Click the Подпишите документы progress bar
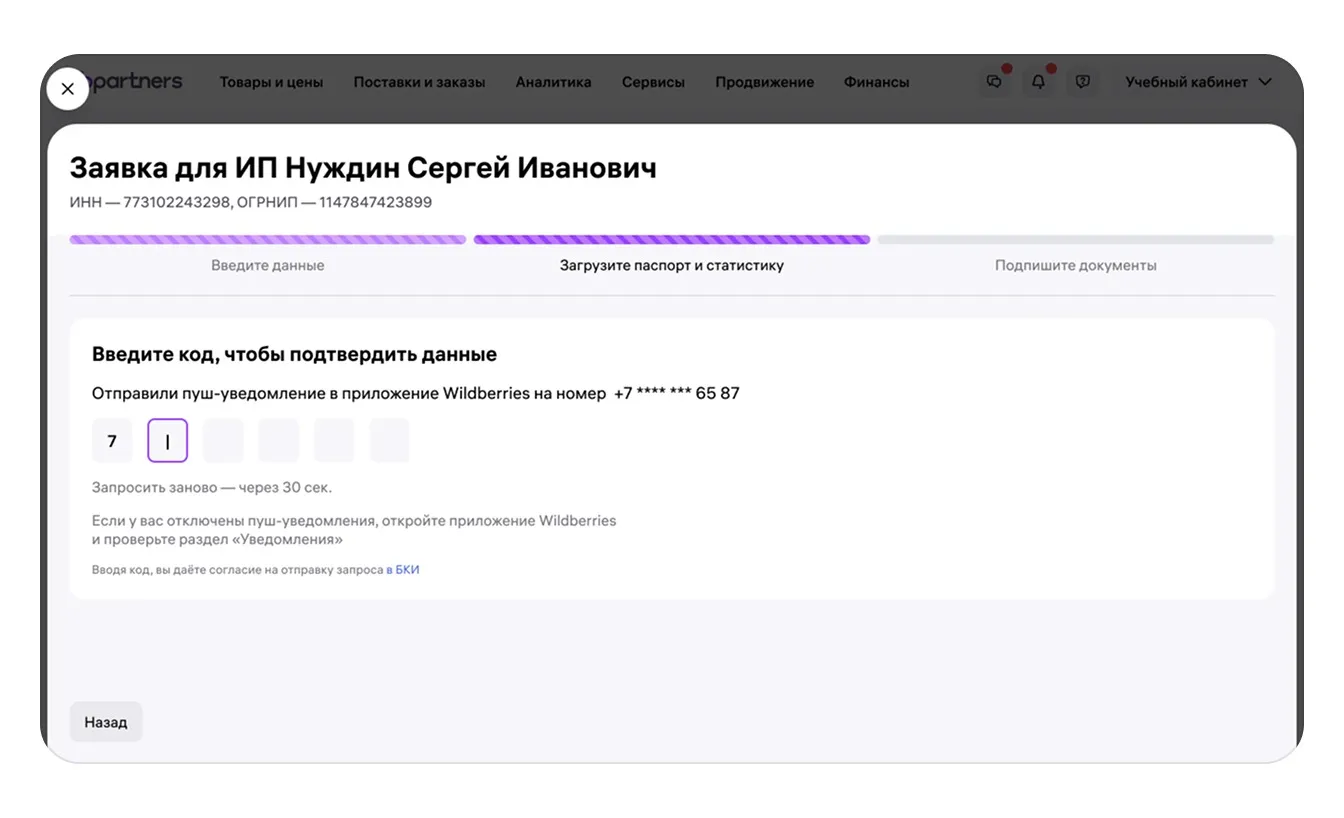 coord(1075,241)
